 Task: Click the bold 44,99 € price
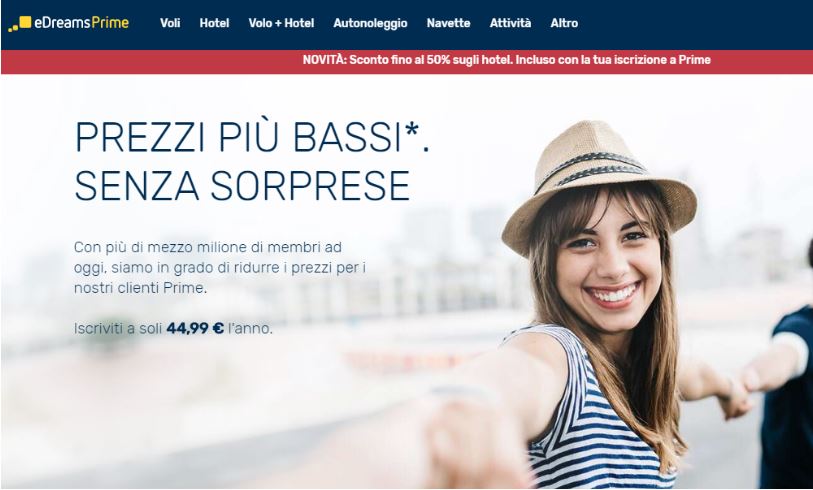(x=195, y=328)
